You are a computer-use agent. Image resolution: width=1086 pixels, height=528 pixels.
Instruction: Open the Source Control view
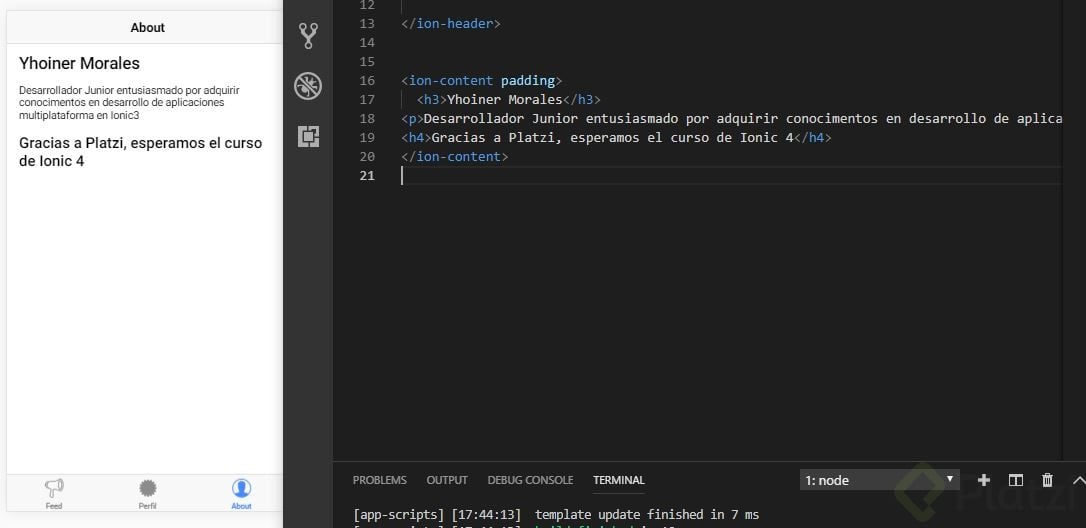point(308,36)
